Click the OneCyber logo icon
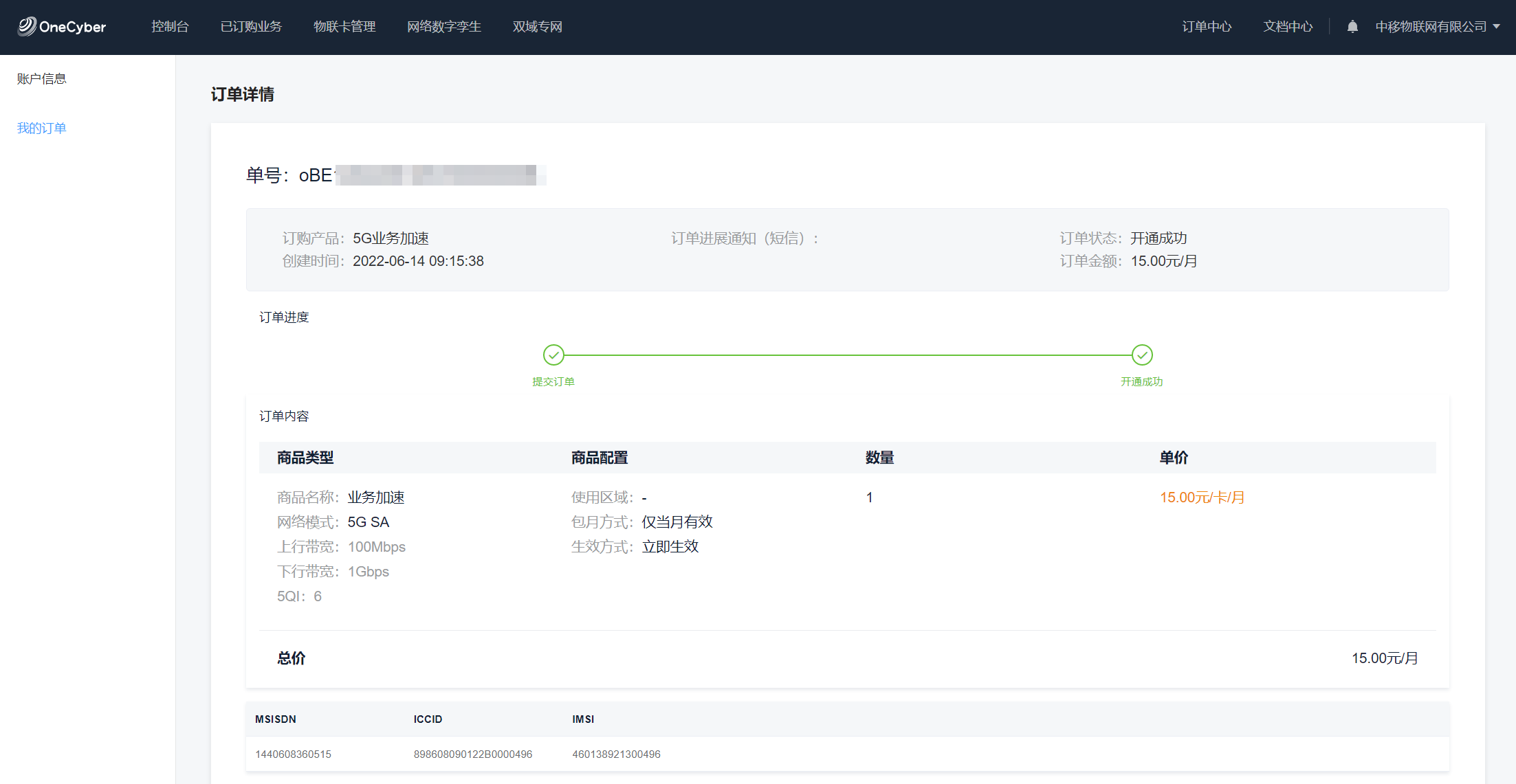1516x784 pixels. tap(28, 26)
